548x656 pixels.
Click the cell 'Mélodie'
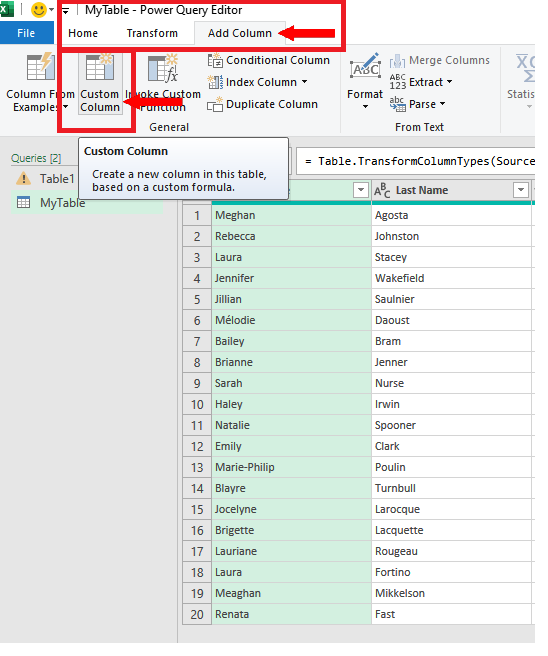click(292, 320)
